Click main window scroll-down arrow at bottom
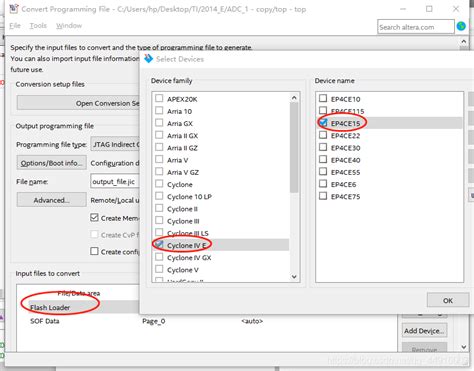This screenshot has height=371, width=474. [464, 347]
